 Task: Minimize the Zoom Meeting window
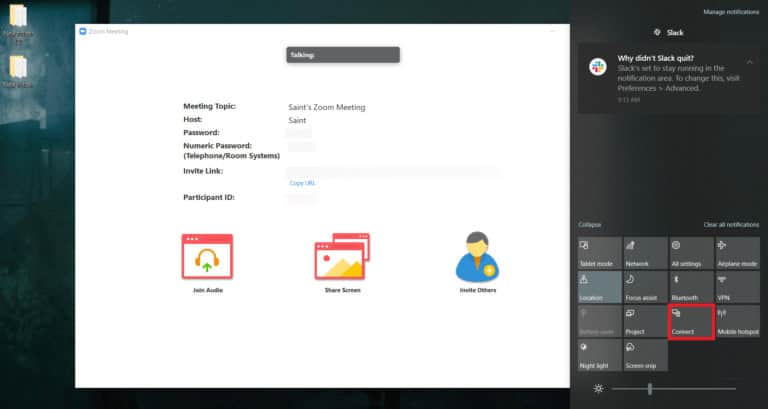pos(552,31)
